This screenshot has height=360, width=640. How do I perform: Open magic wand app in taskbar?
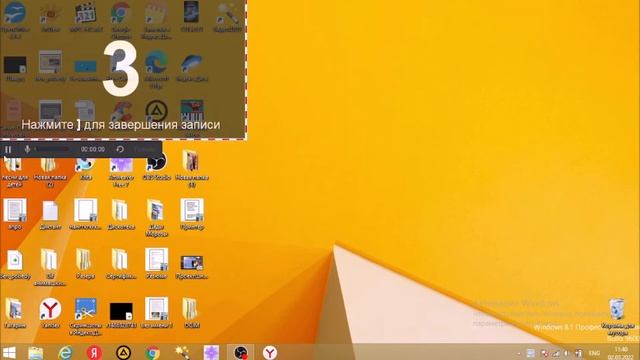pyautogui.click(x=182, y=353)
